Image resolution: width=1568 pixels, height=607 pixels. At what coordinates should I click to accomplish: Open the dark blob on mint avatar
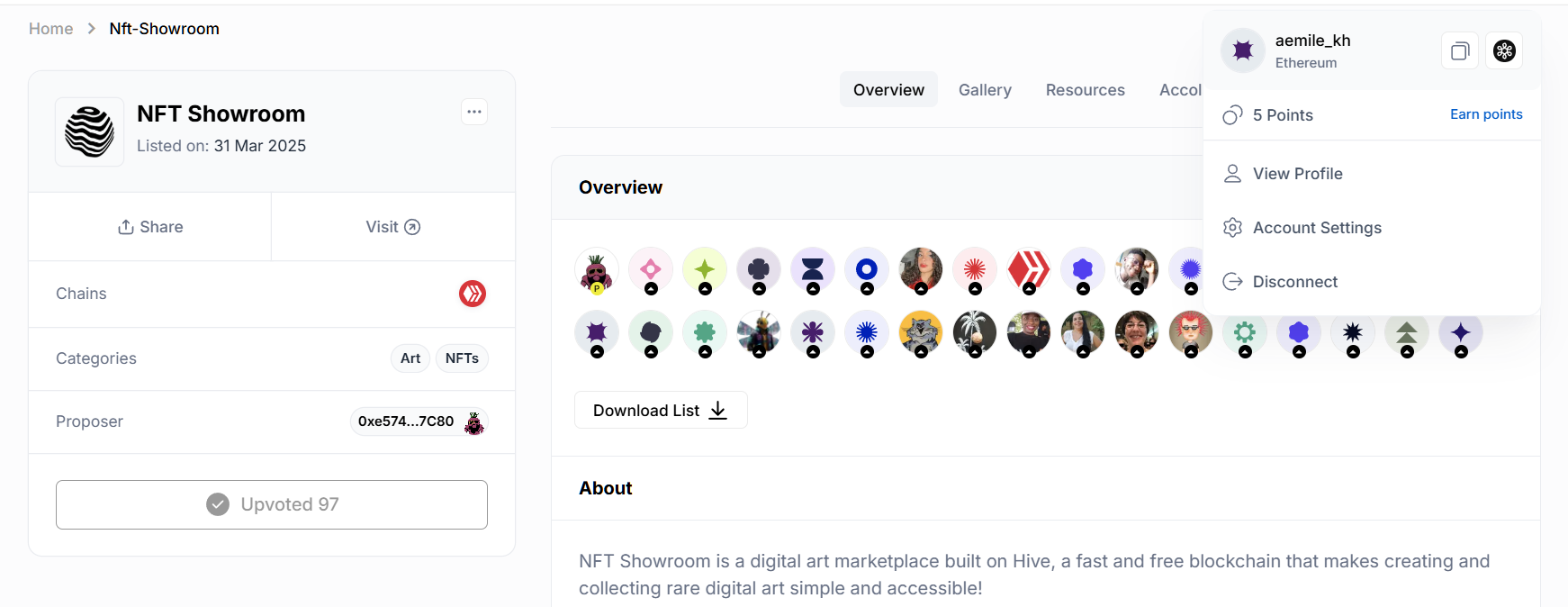tap(651, 332)
